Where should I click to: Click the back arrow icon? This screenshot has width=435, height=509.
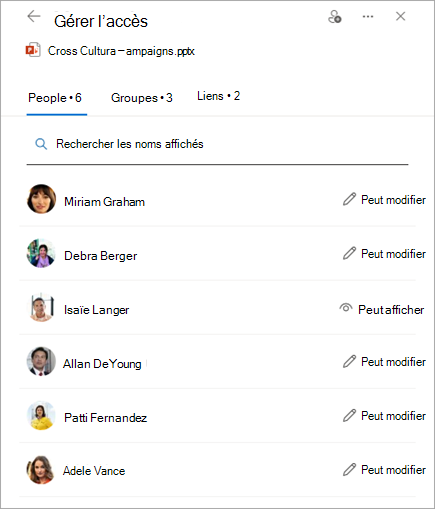[x=34, y=16]
